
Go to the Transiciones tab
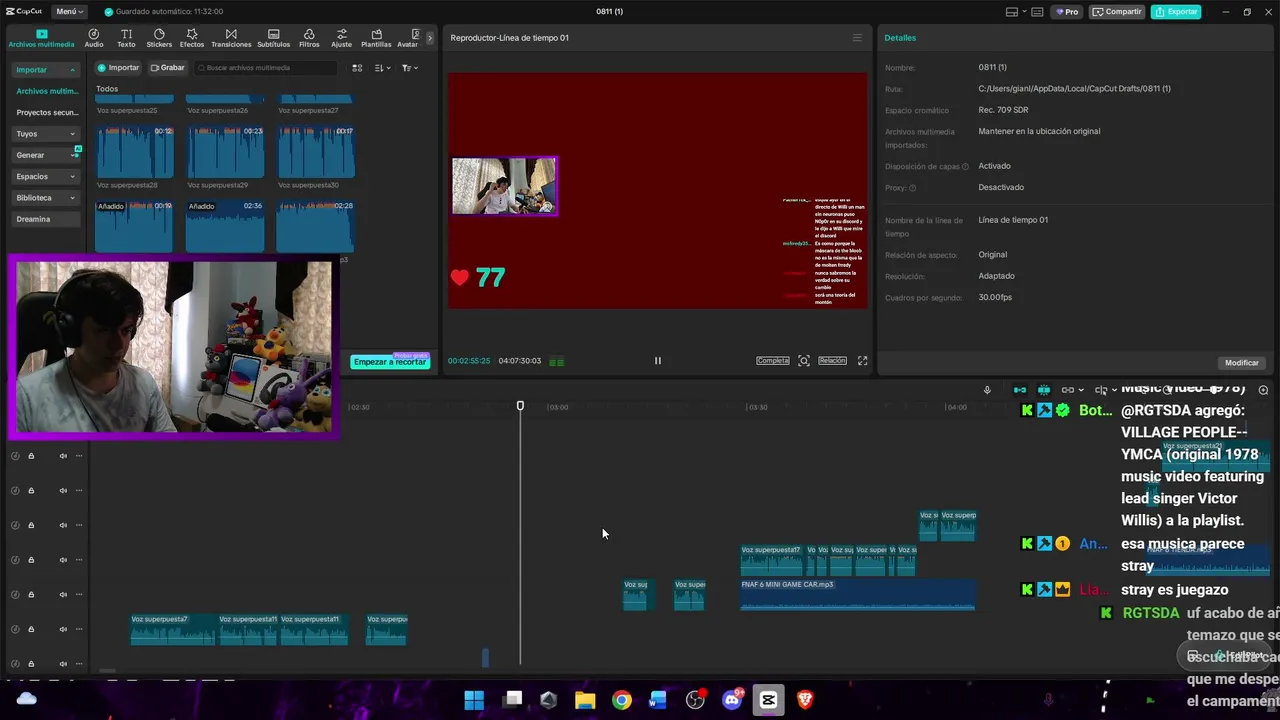[231, 38]
